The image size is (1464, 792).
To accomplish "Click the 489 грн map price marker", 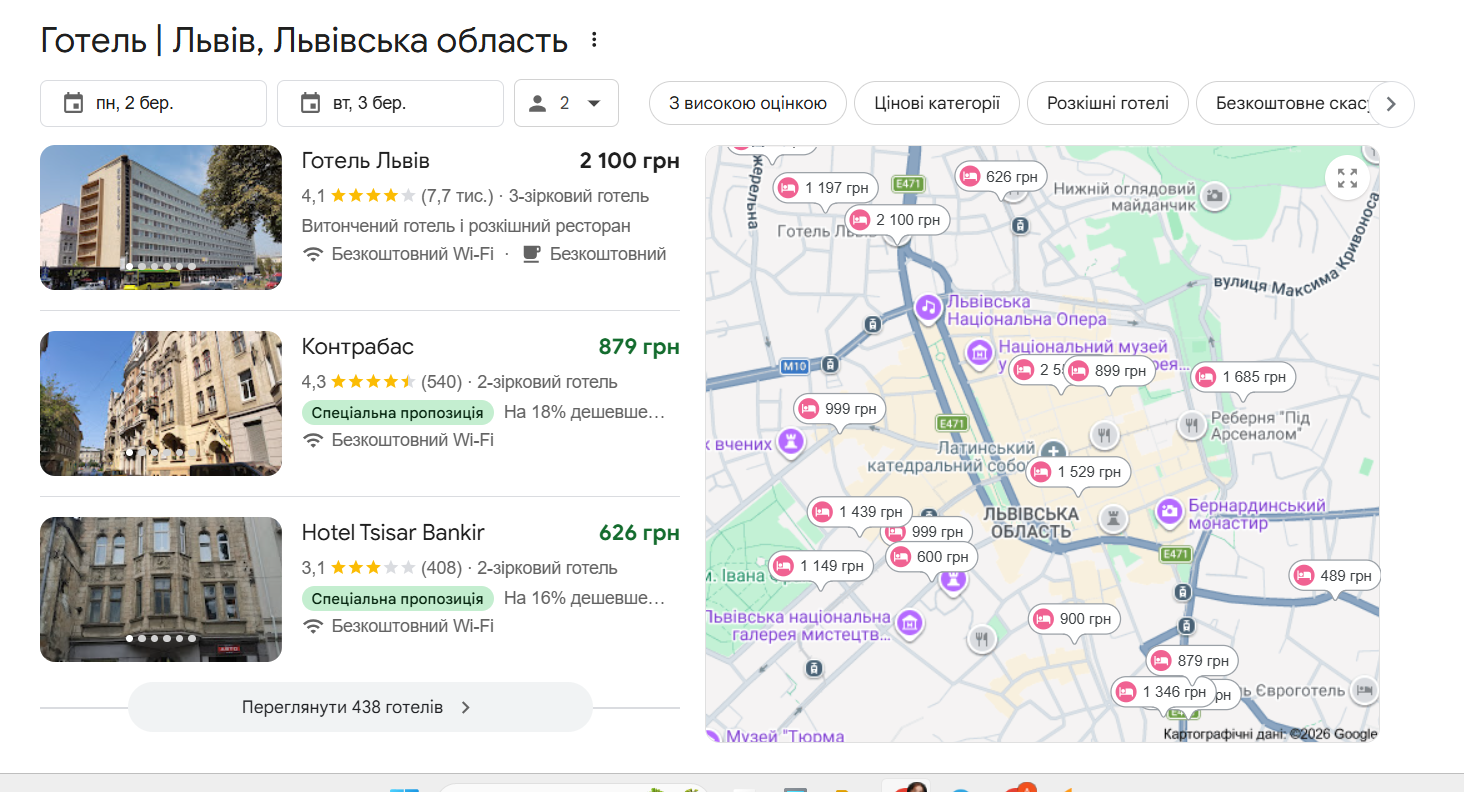I will point(1335,576).
